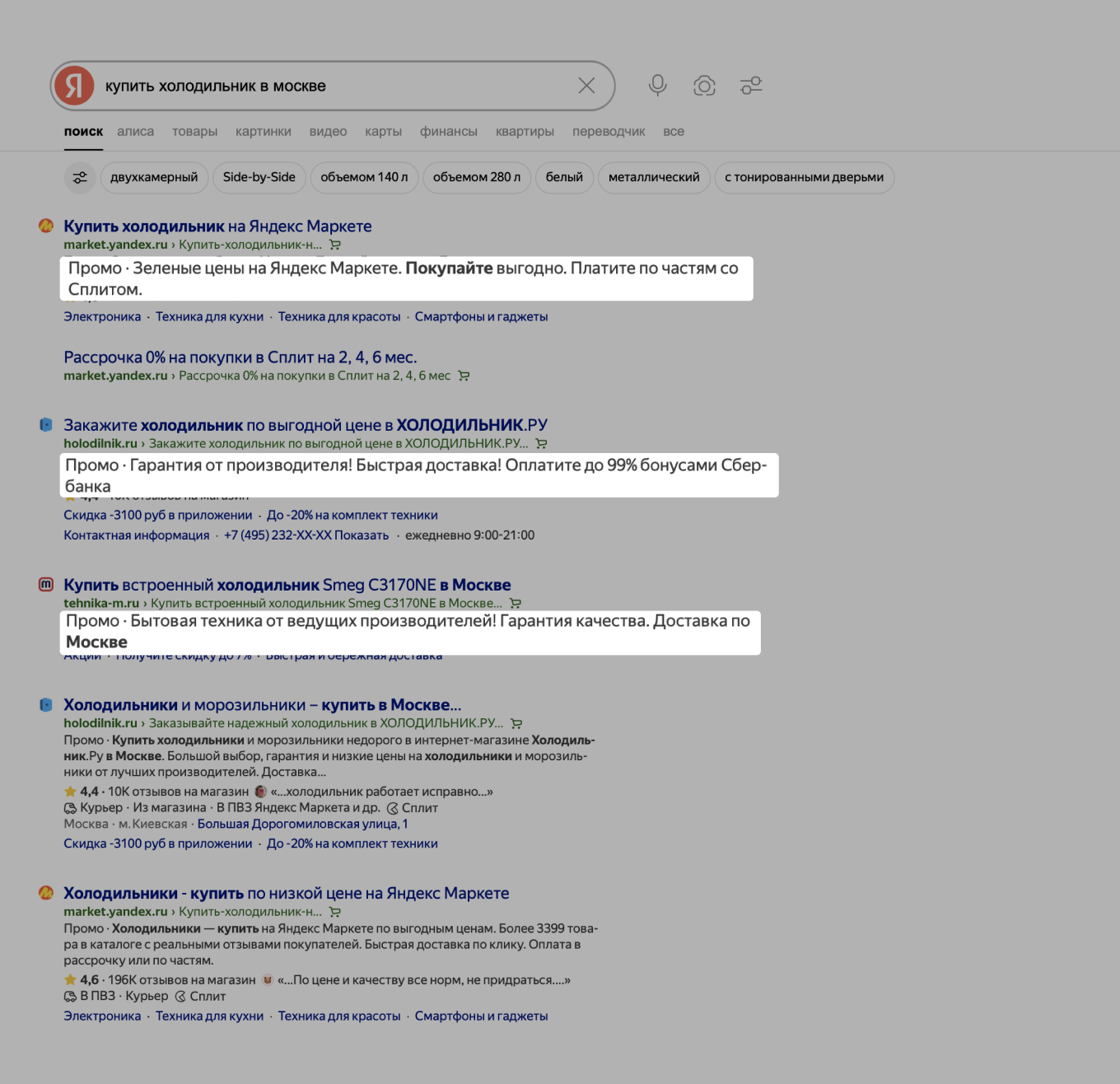
Task: Switch to the картинки tab
Action: [264, 131]
